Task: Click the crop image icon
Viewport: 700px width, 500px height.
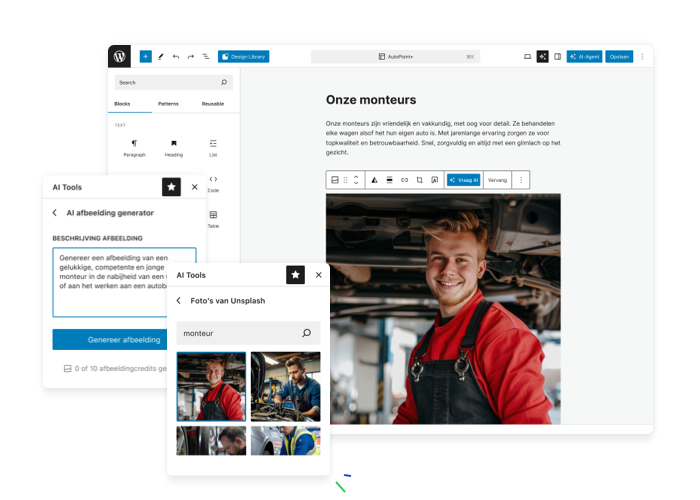Action: coord(420,180)
